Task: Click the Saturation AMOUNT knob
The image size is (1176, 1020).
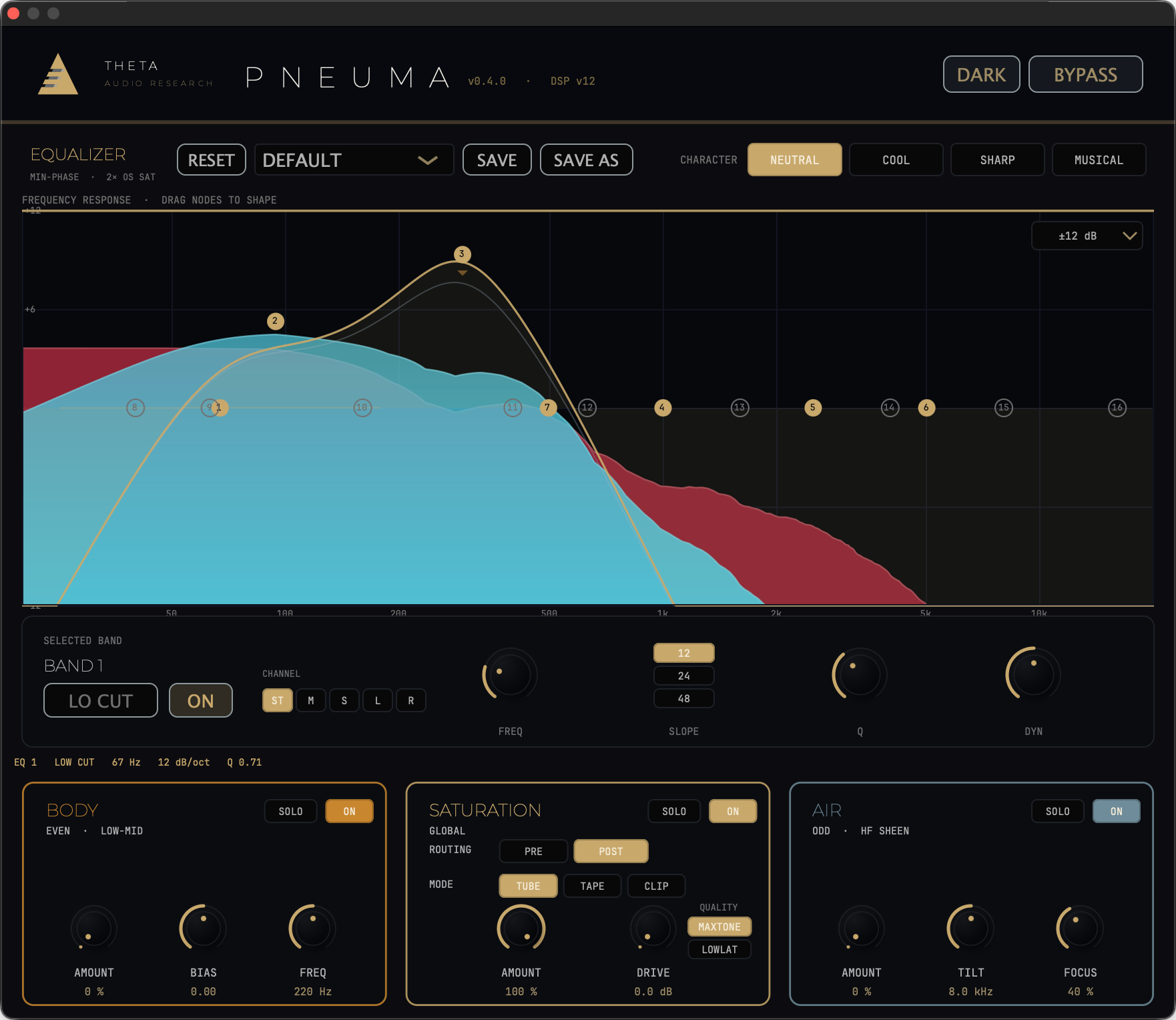Action: point(521,929)
